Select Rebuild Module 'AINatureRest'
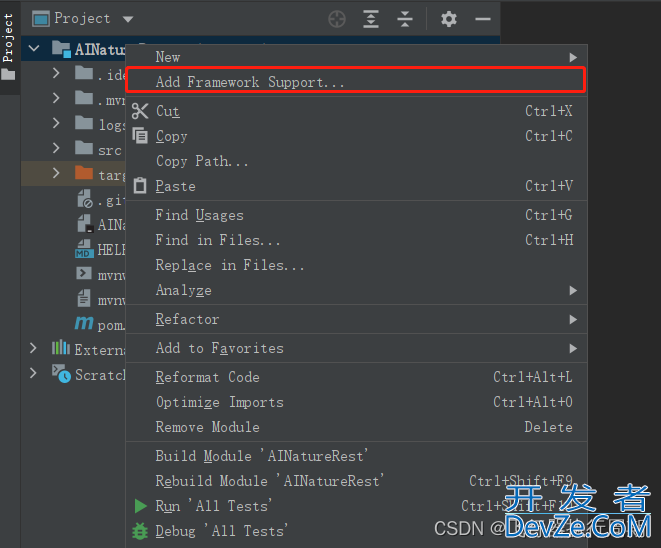The image size is (661, 548). click(x=356, y=481)
